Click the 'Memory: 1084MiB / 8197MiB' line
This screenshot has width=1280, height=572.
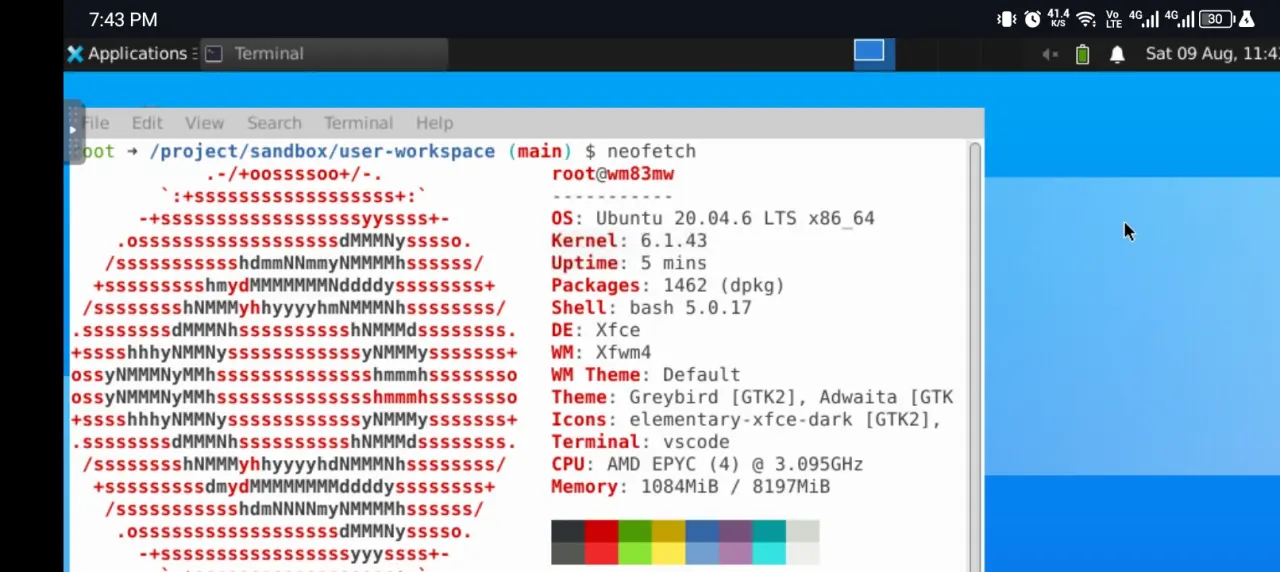click(690, 487)
